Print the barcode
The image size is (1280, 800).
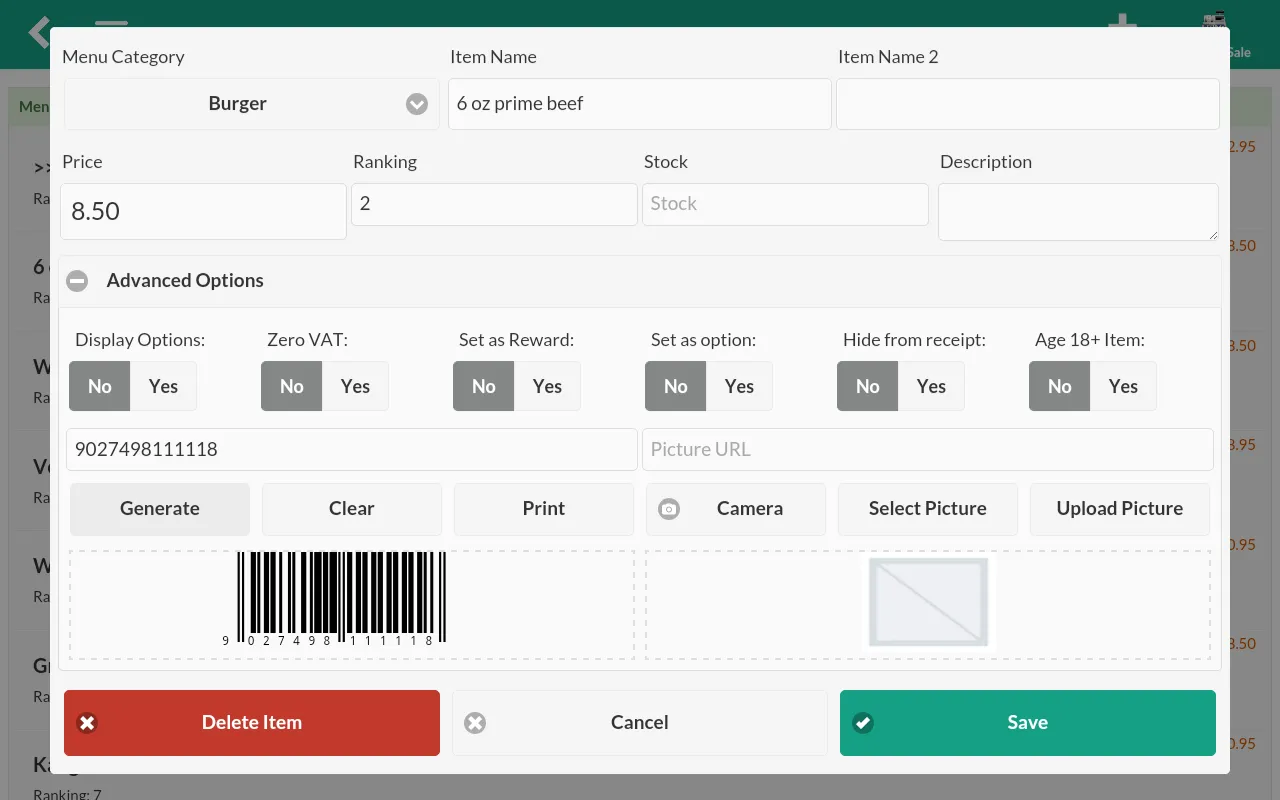click(x=543, y=509)
